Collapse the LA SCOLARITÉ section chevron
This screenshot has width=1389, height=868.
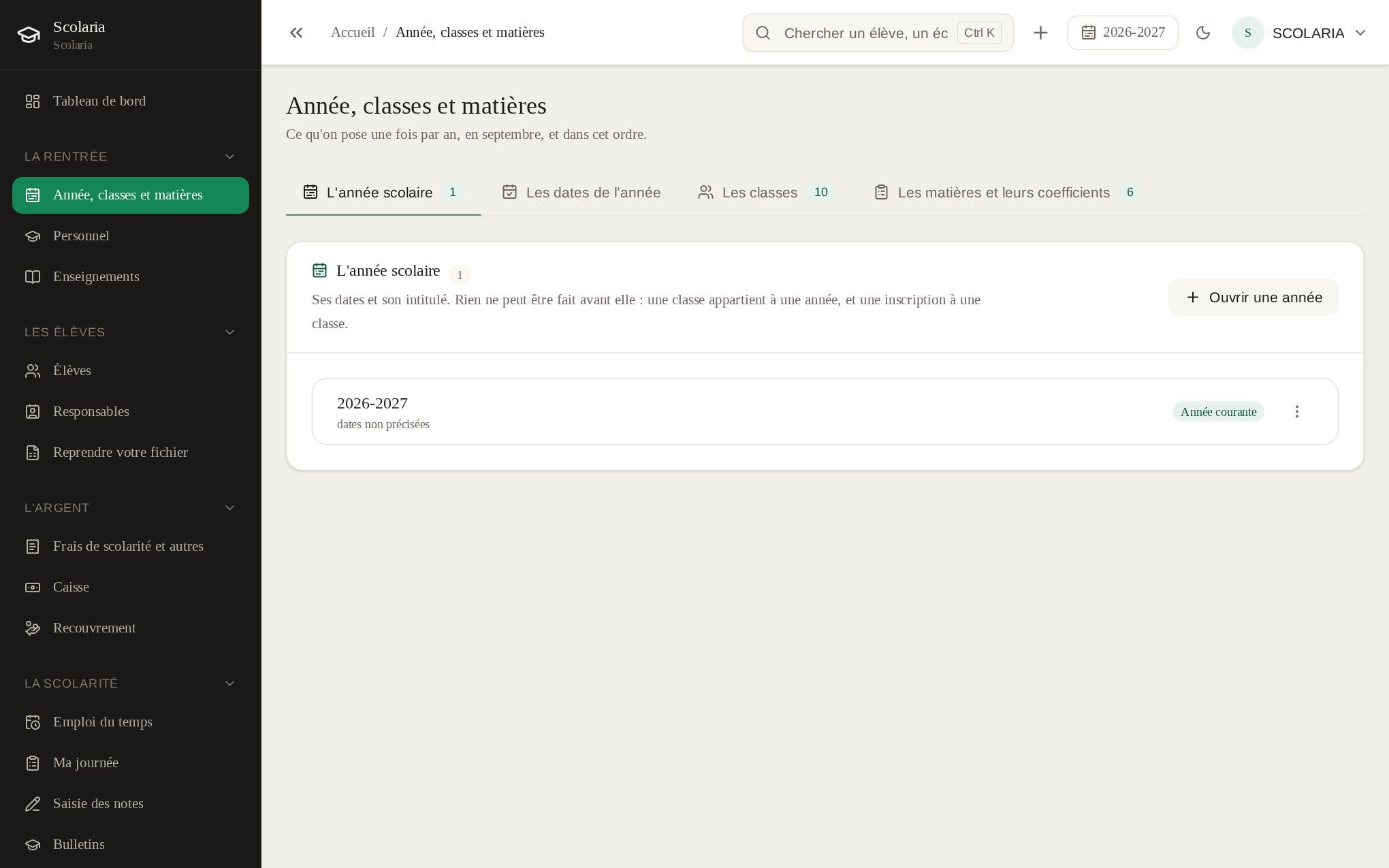point(230,684)
